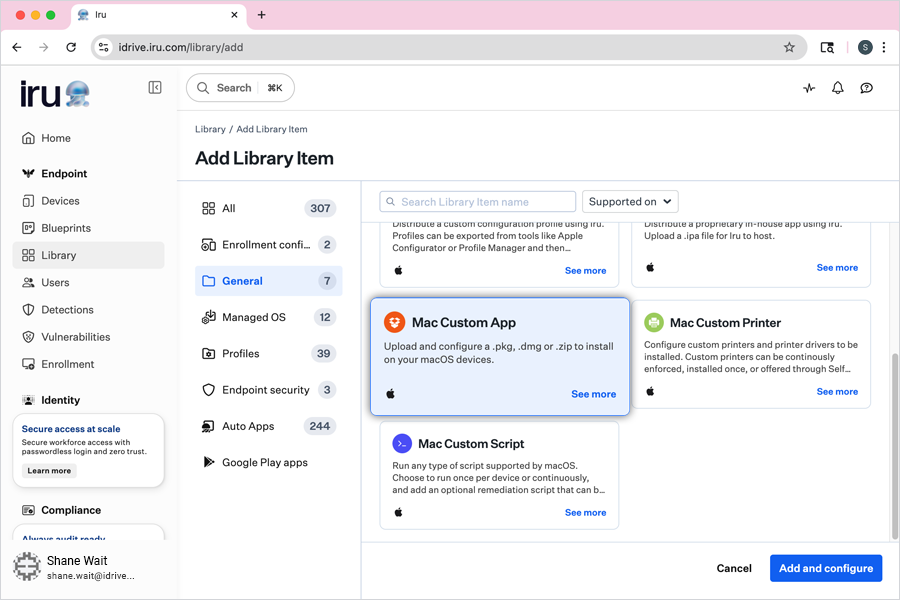This screenshot has height=600, width=900.
Task: Expand the Identity section in sidebar
Action: pyautogui.click(x=60, y=400)
